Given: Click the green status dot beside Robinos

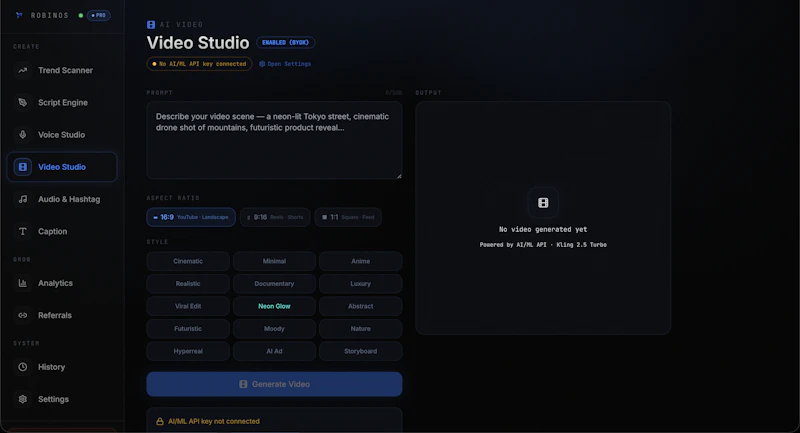Looking at the screenshot, I should [x=81, y=15].
